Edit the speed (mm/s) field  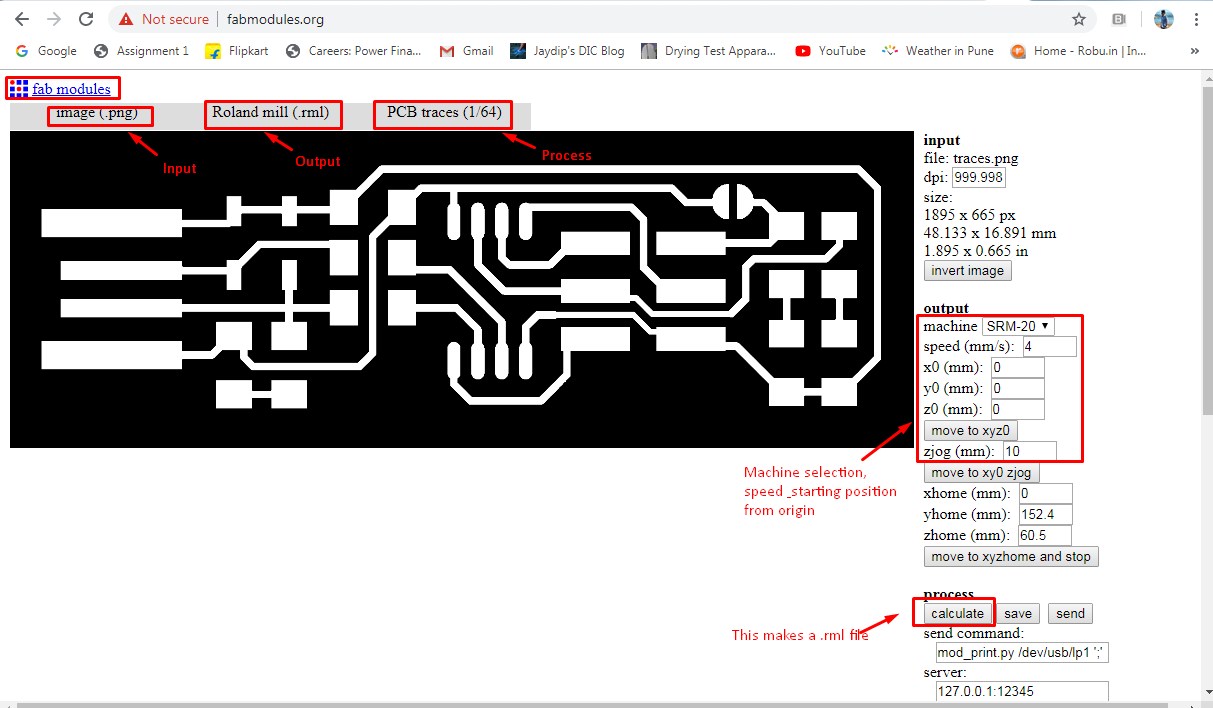tap(1049, 347)
